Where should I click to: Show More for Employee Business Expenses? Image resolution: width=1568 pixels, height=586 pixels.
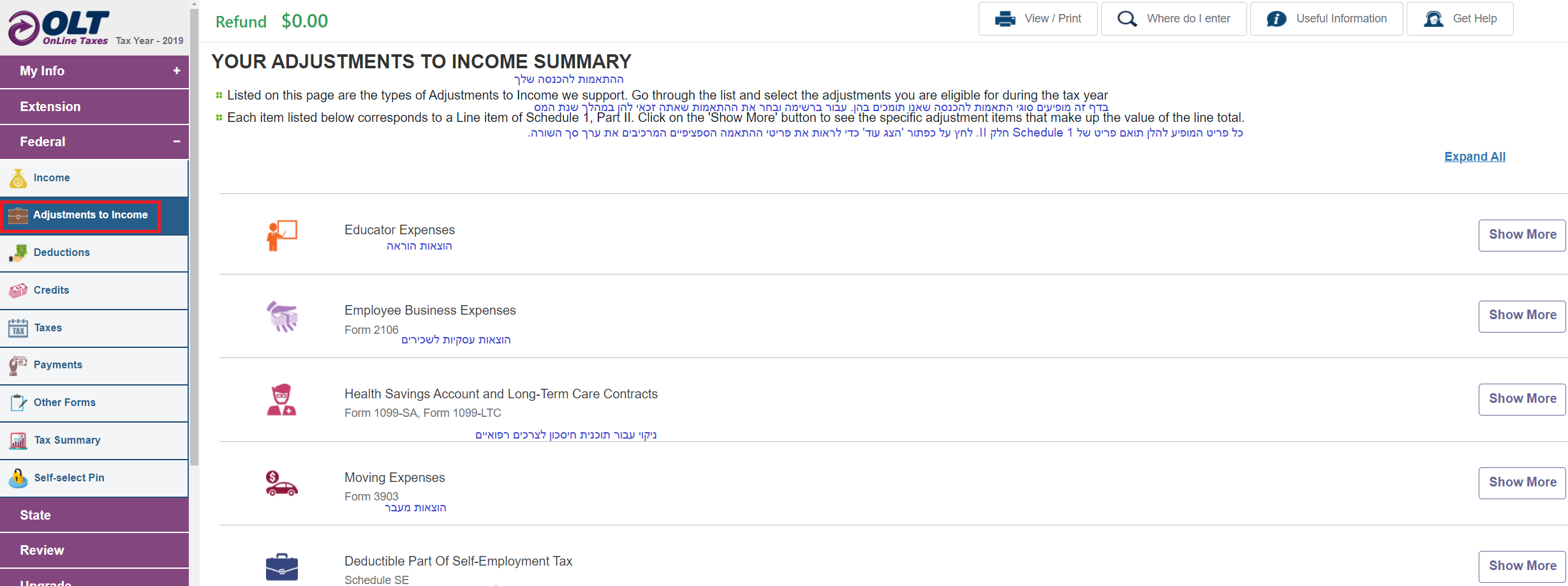(x=1522, y=315)
